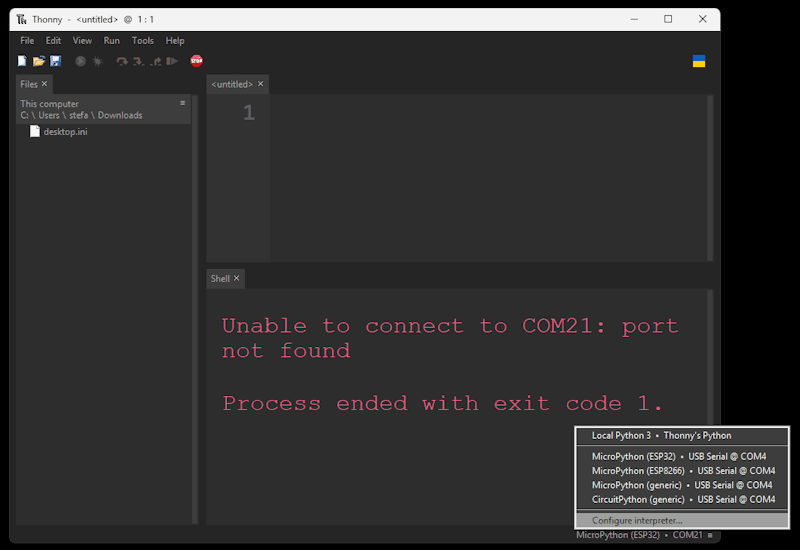Click line number 1 in editor gutter

(248, 113)
